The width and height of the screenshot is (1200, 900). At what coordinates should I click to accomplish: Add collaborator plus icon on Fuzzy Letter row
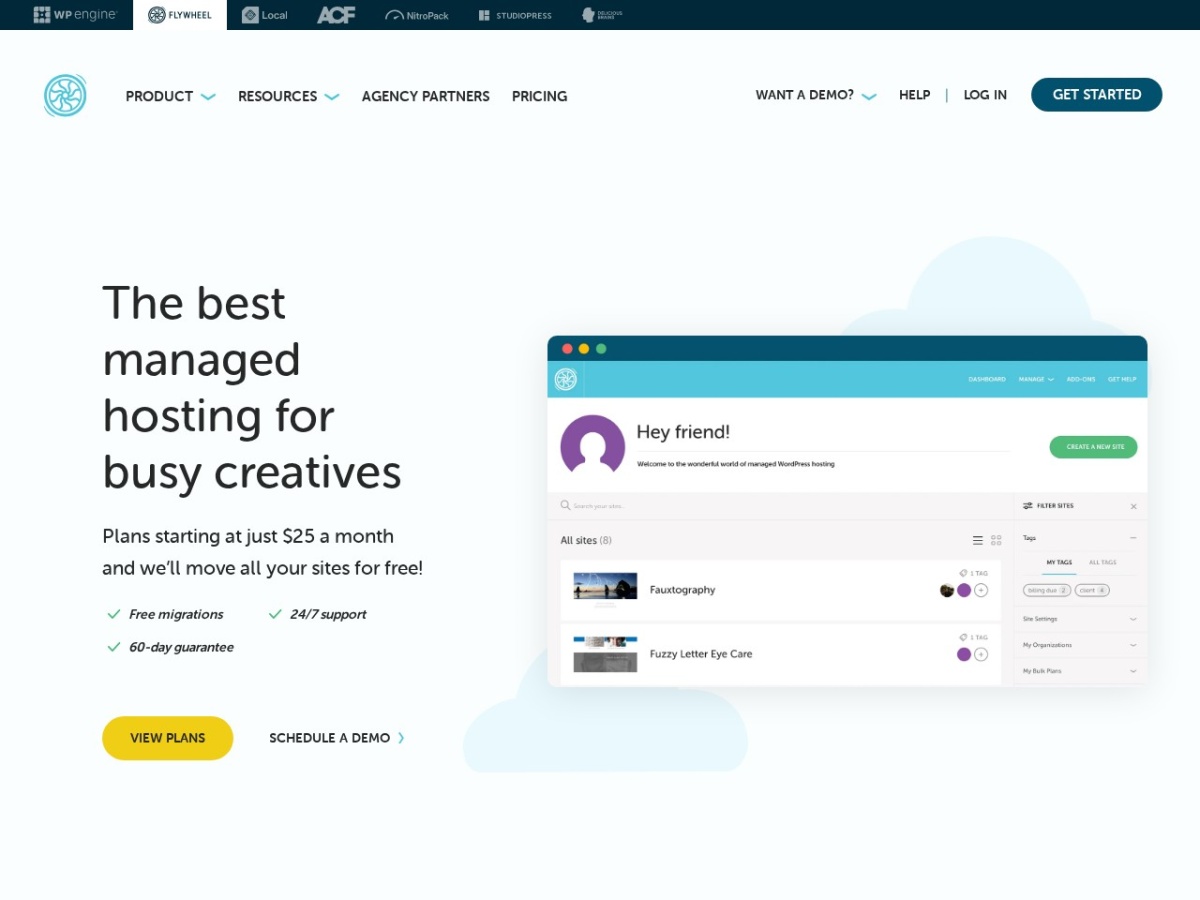(x=981, y=654)
